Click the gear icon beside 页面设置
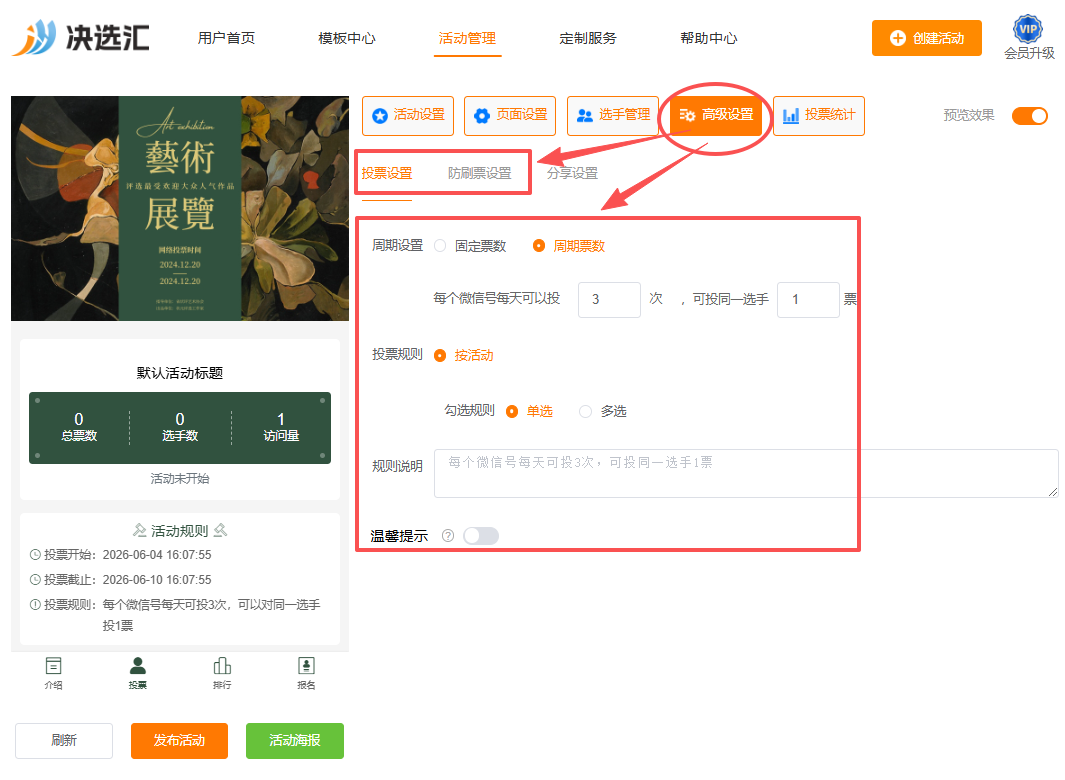The image size is (1065, 780). tap(482, 116)
